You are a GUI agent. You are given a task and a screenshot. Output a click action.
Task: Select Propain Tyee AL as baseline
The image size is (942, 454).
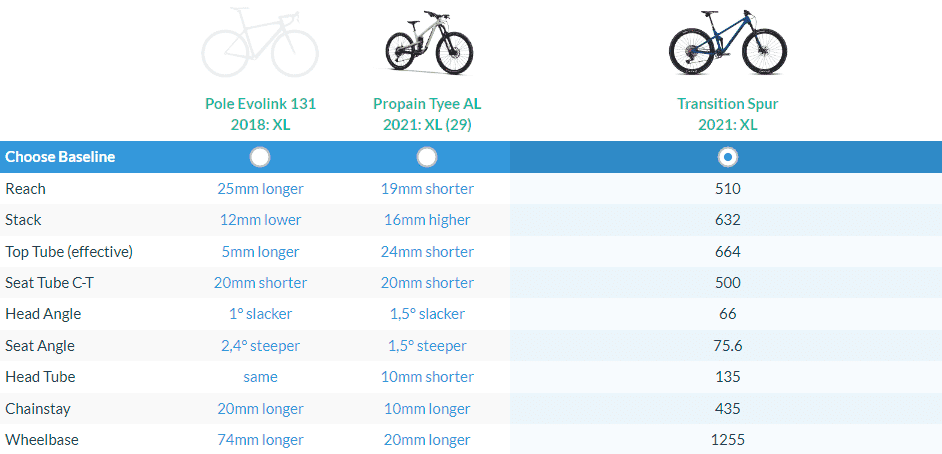pos(427,157)
